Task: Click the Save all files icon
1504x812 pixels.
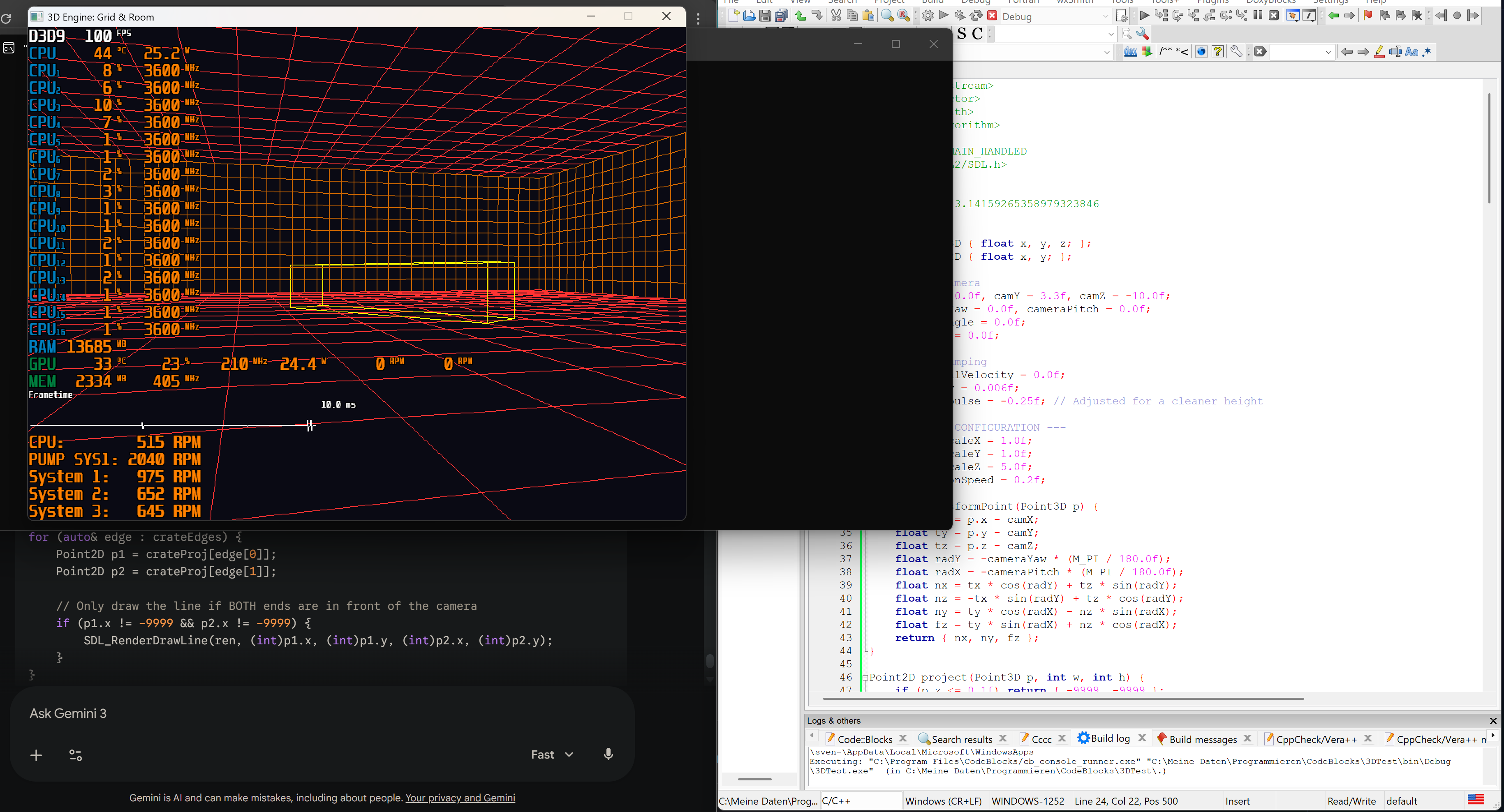Action: [782, 16]
